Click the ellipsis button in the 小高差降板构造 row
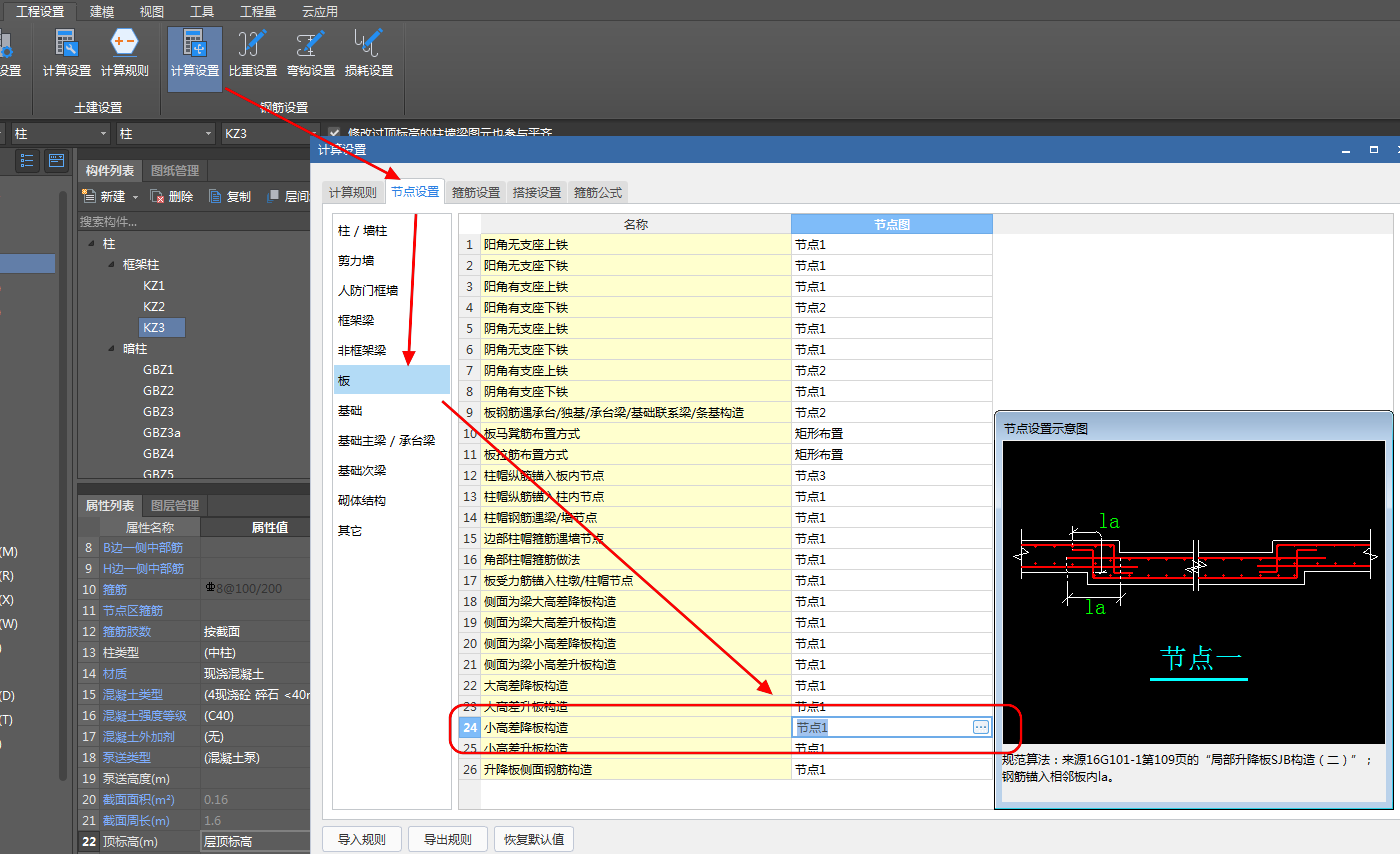The image size is (1400, 854). (981, 727)
